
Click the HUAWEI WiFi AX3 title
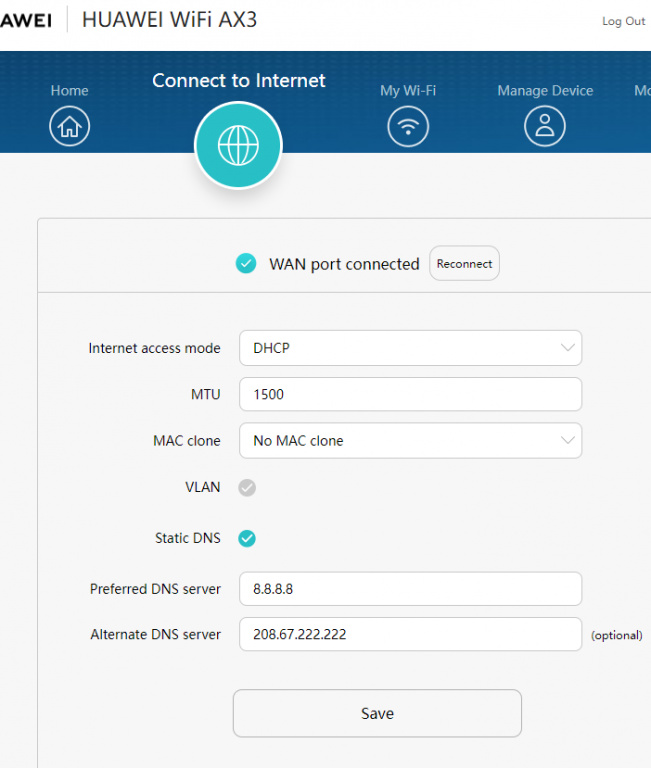point(169,20)
